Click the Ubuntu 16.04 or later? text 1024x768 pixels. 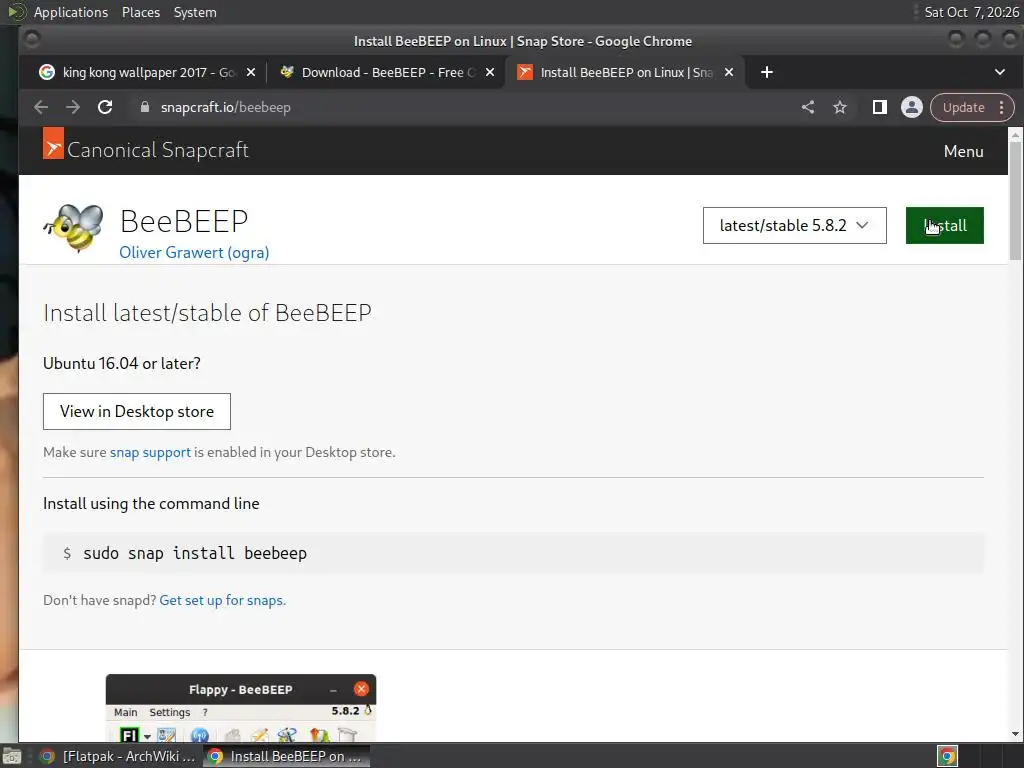tap(121, 363)
